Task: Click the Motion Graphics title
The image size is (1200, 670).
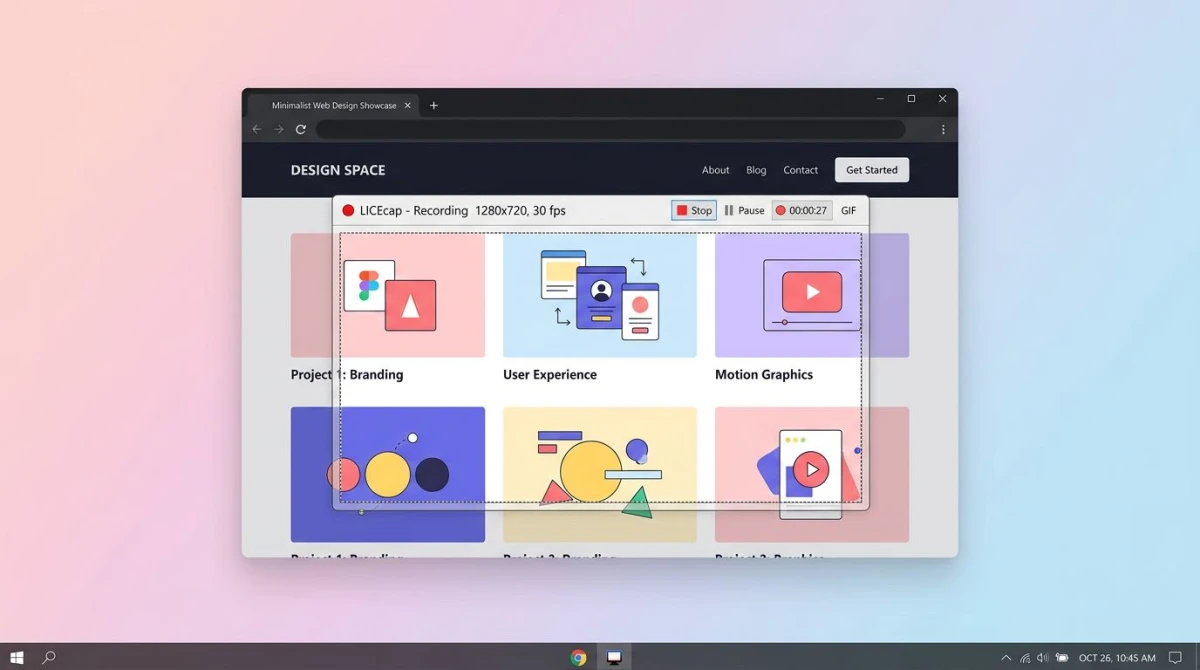Action: click(x=764, y=375)
